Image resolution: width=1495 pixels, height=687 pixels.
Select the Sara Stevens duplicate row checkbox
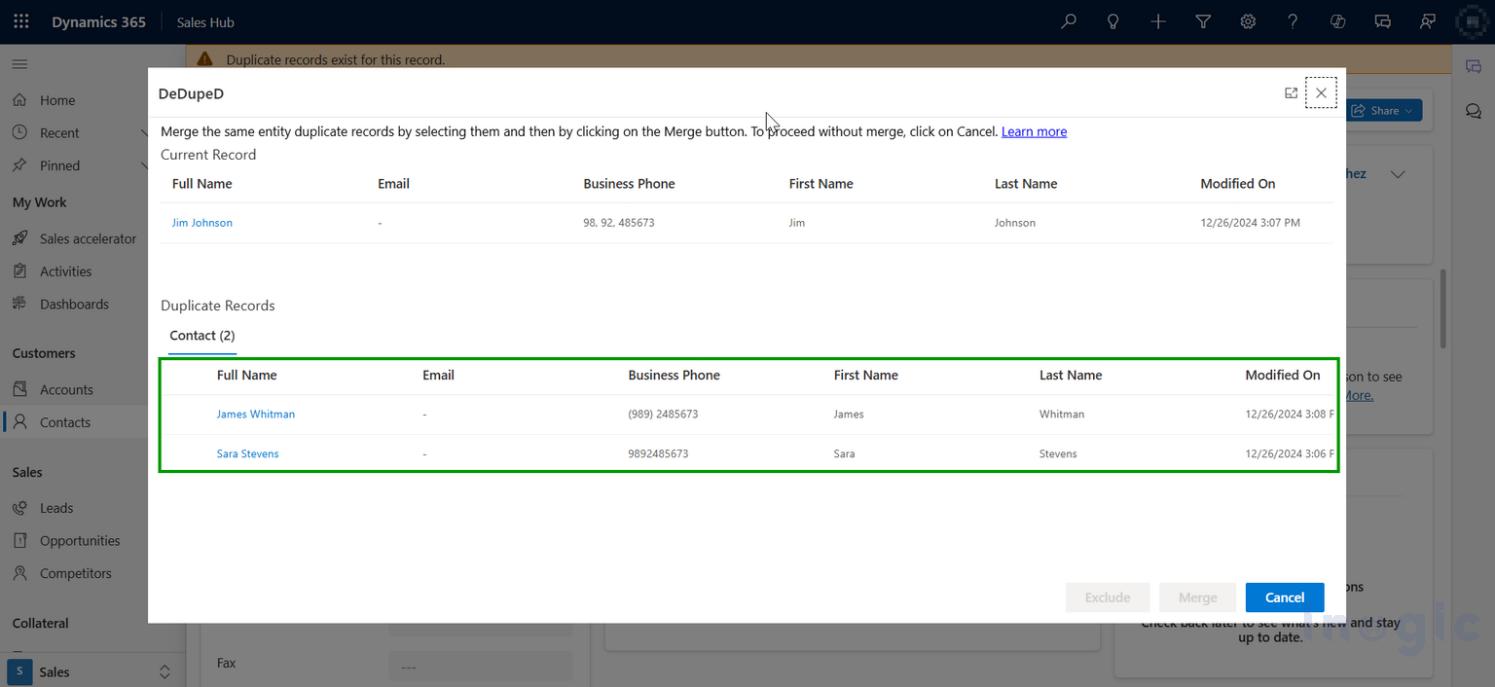(188, 454)
